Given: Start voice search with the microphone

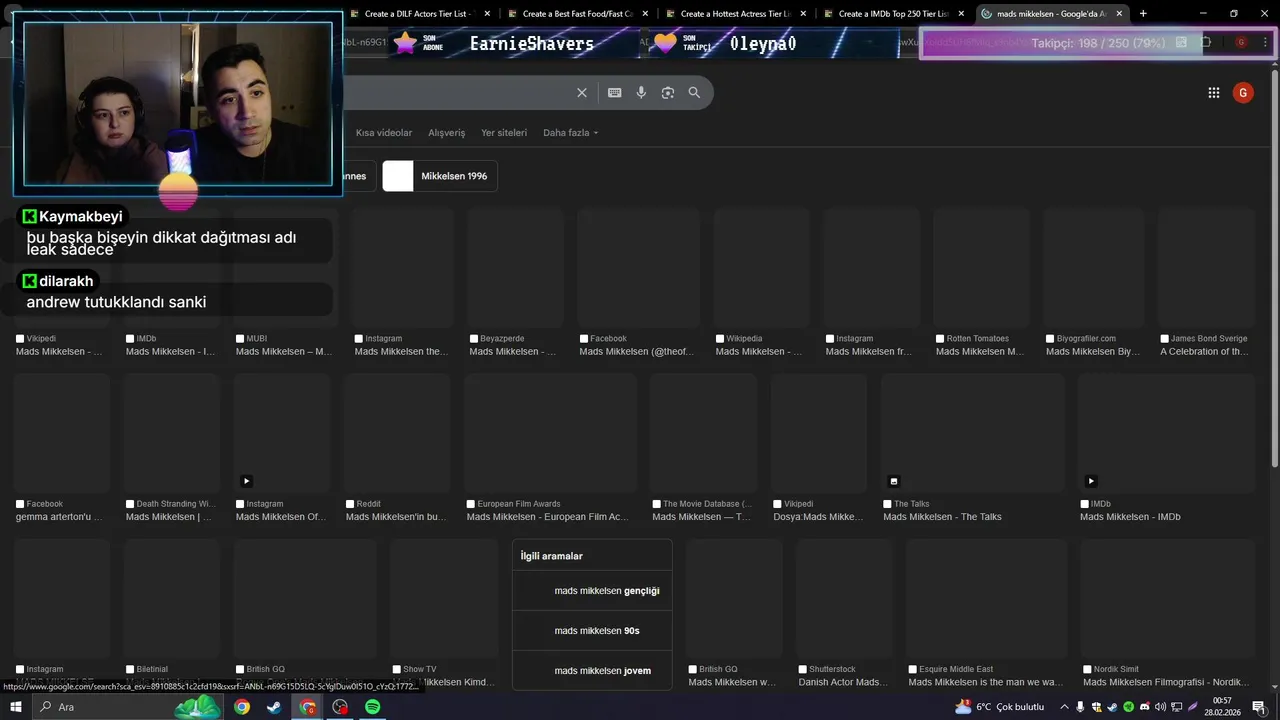Looking at the screenshot, I should [641, 92].
